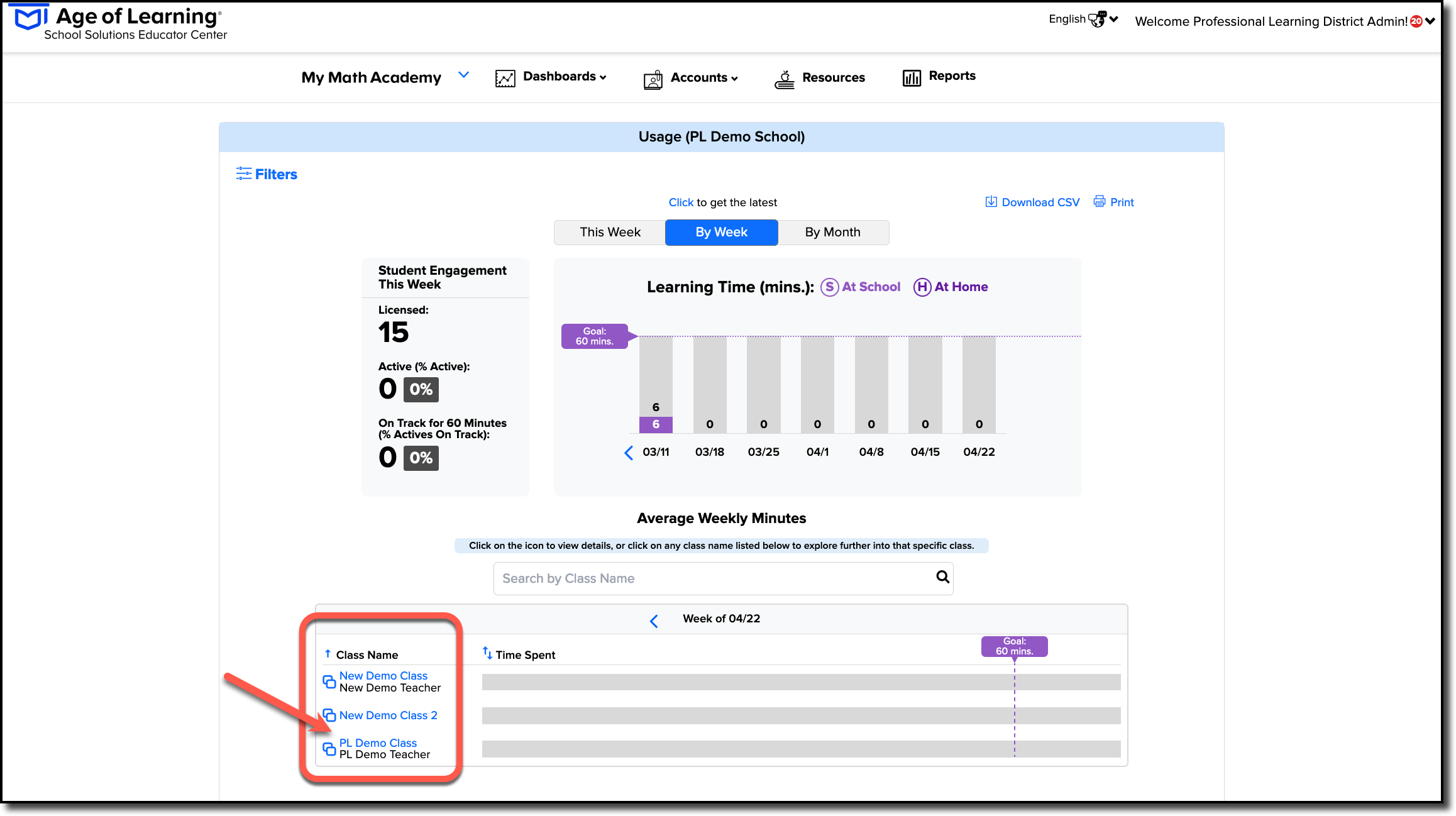Open the Dashboards dropdown menu
The height and width of the screenshot is (816, 1456).
point(565,77)
